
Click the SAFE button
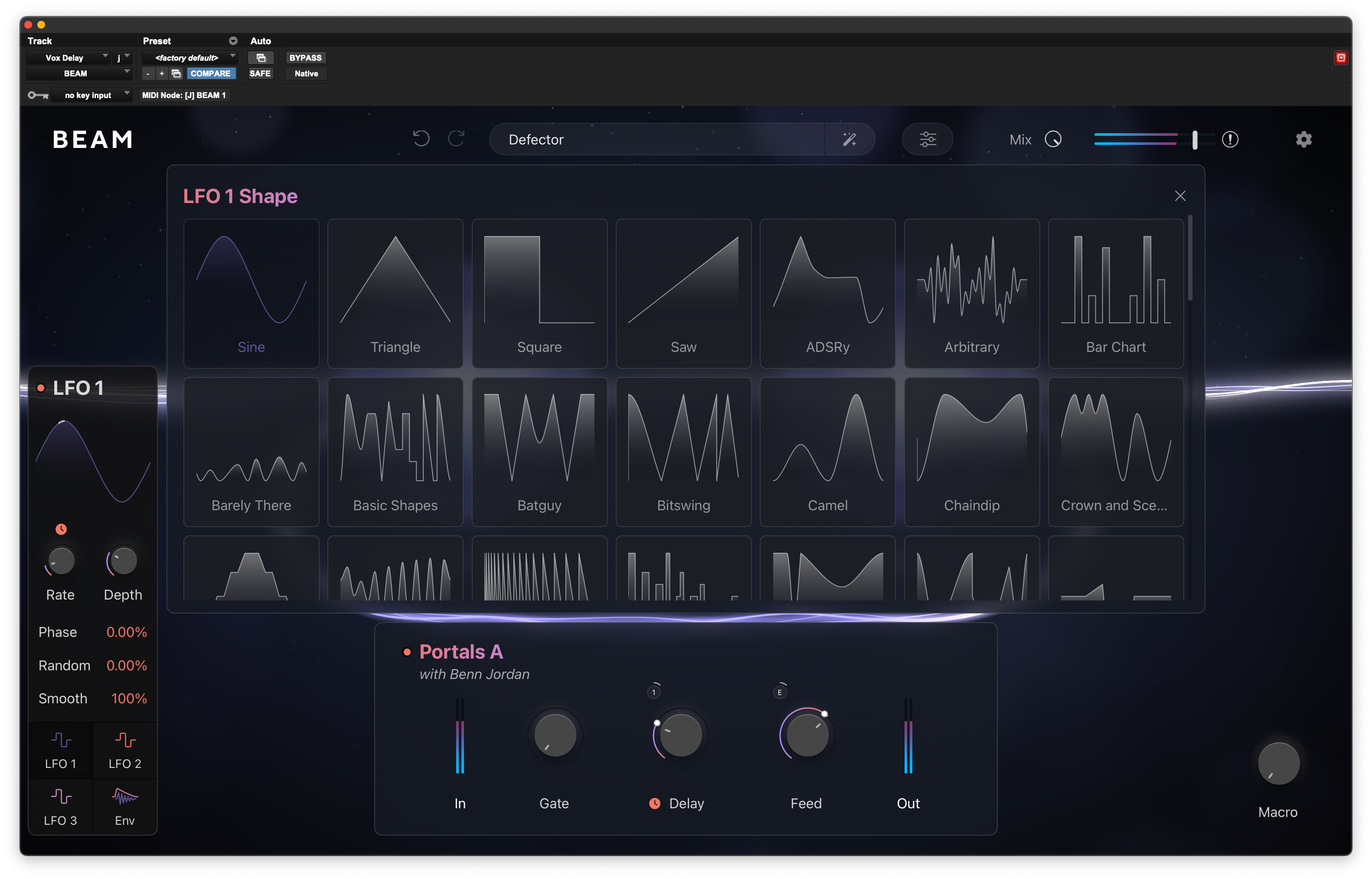click(260, 74)
